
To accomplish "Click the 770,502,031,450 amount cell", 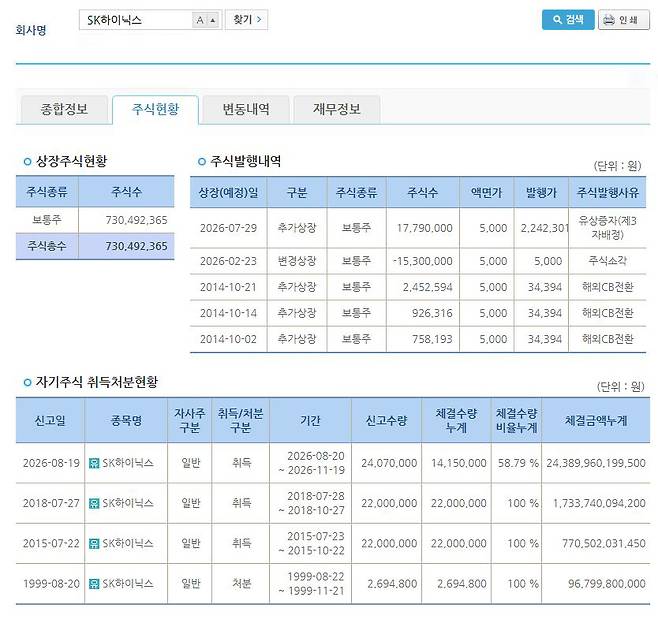I will point(596,544).
